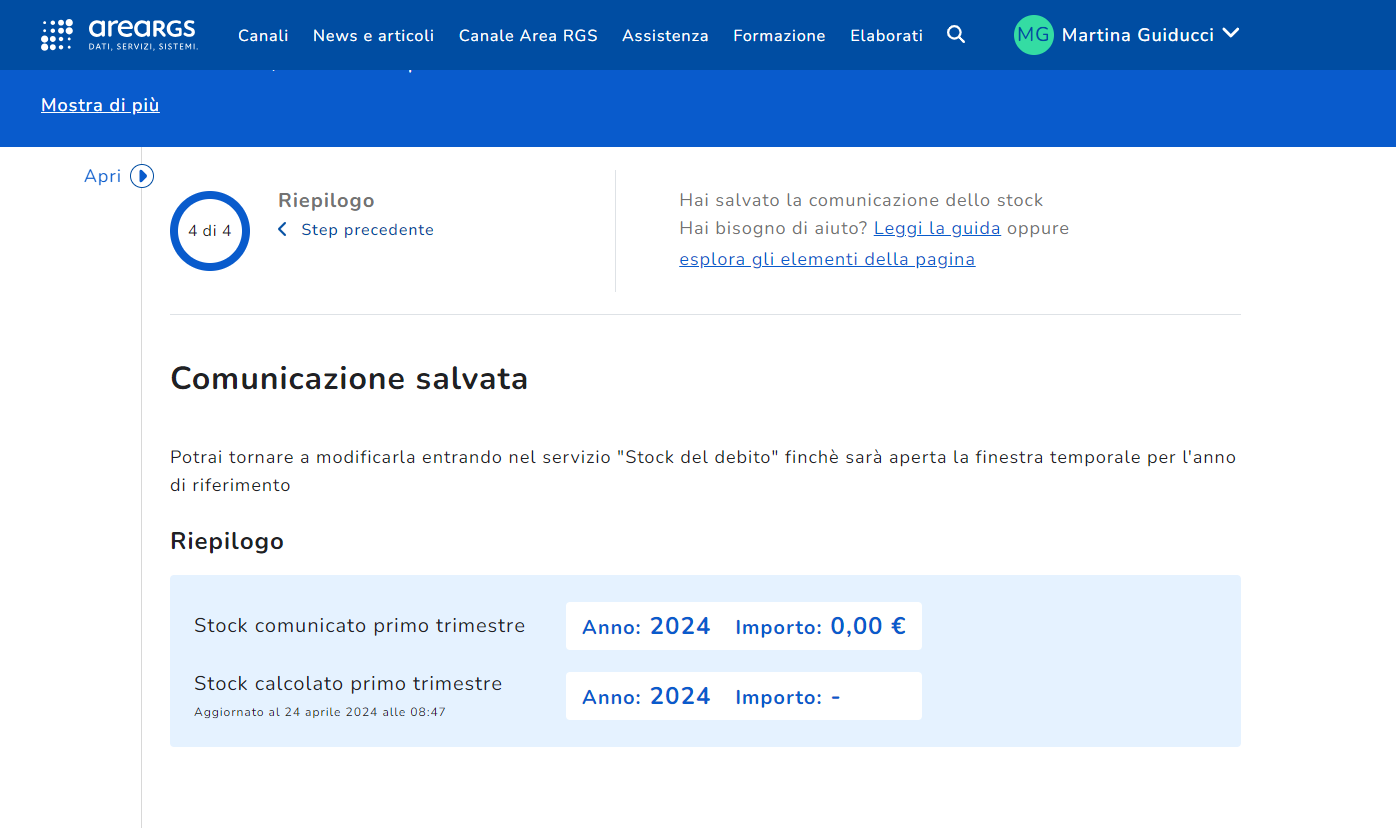Click the Mostra di più link
This screenshot has height=828, width=1396.
100,105
